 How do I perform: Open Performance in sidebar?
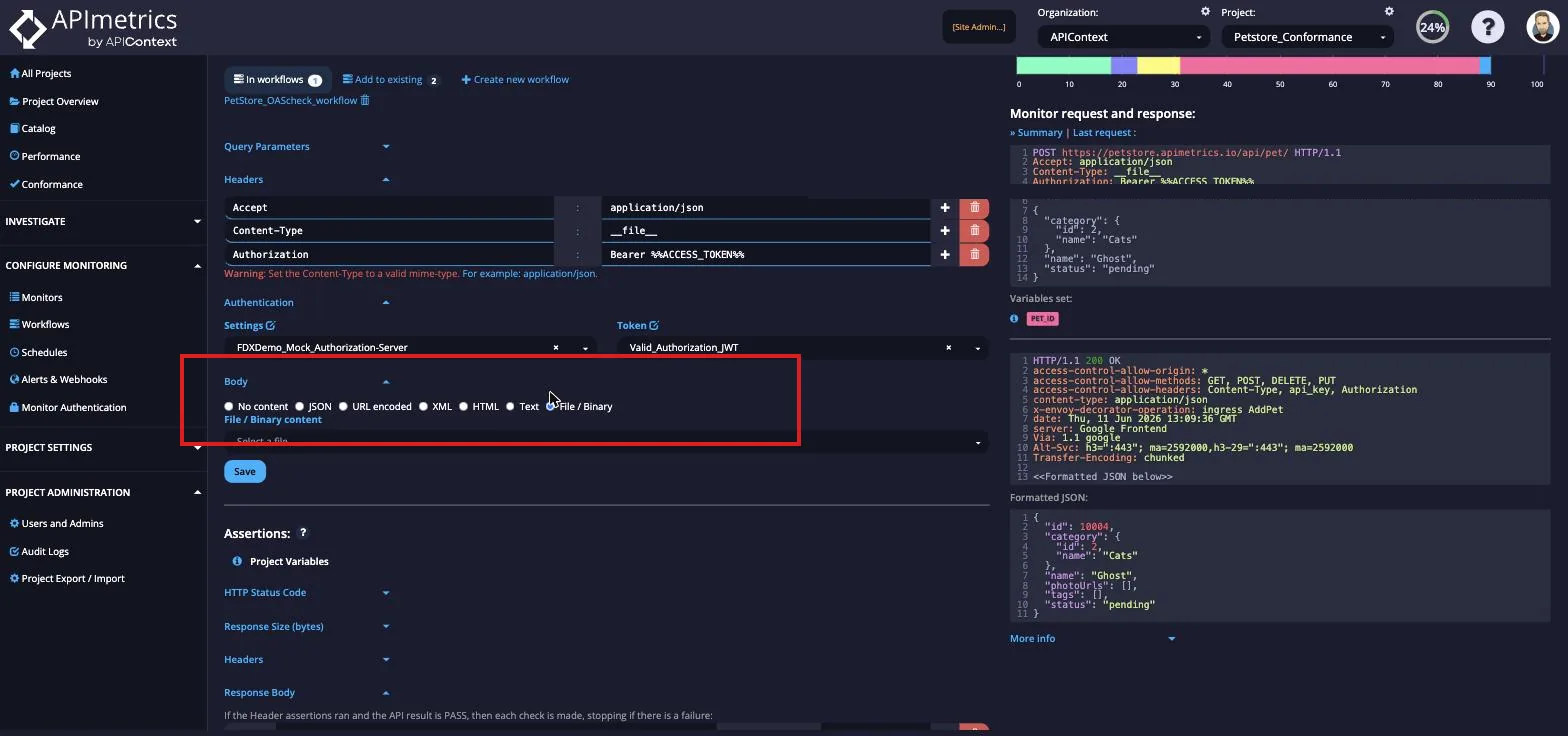pyautogui.click(x=45, y=157)
